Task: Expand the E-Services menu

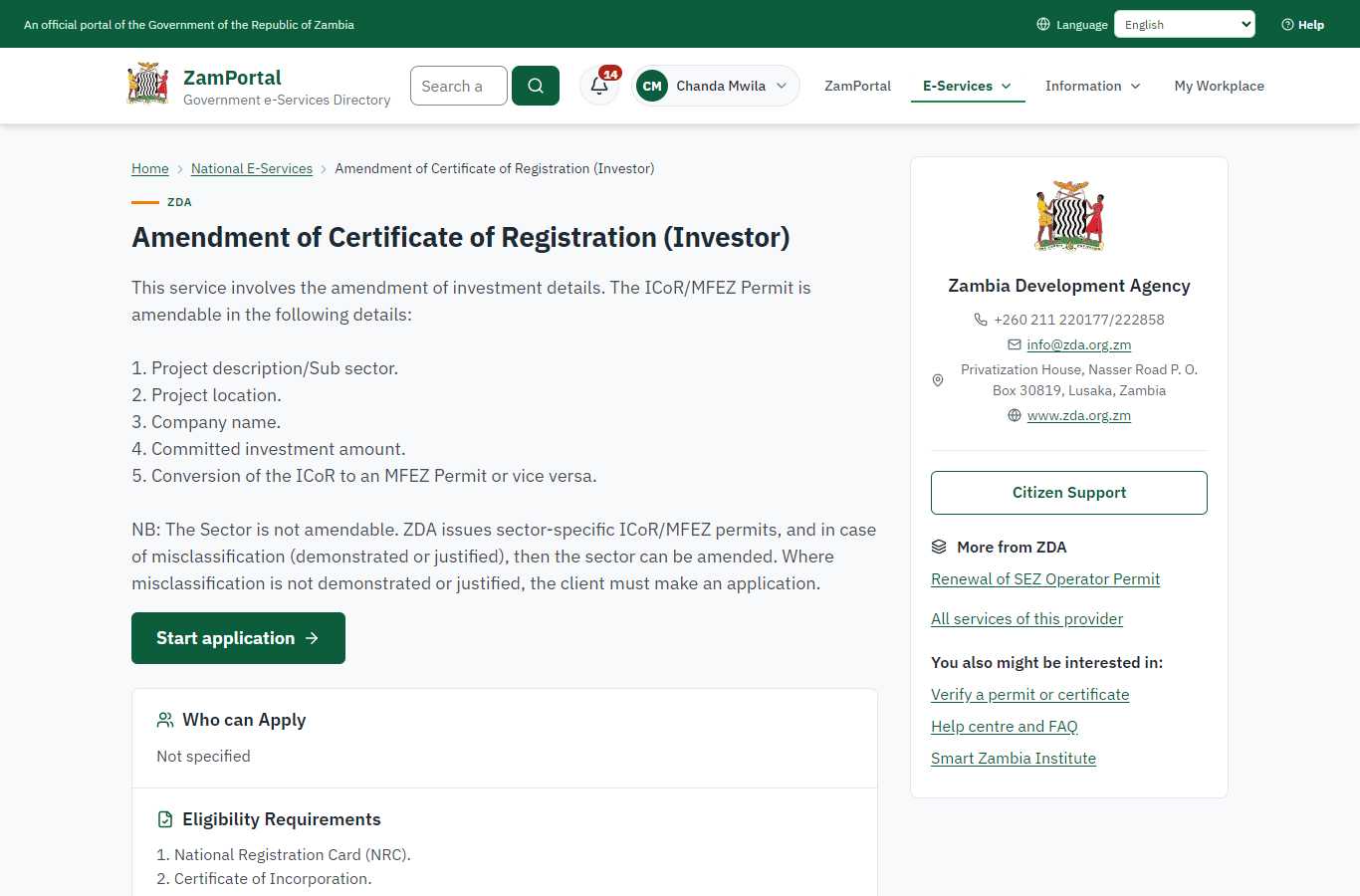Action: tap(968, 87)
